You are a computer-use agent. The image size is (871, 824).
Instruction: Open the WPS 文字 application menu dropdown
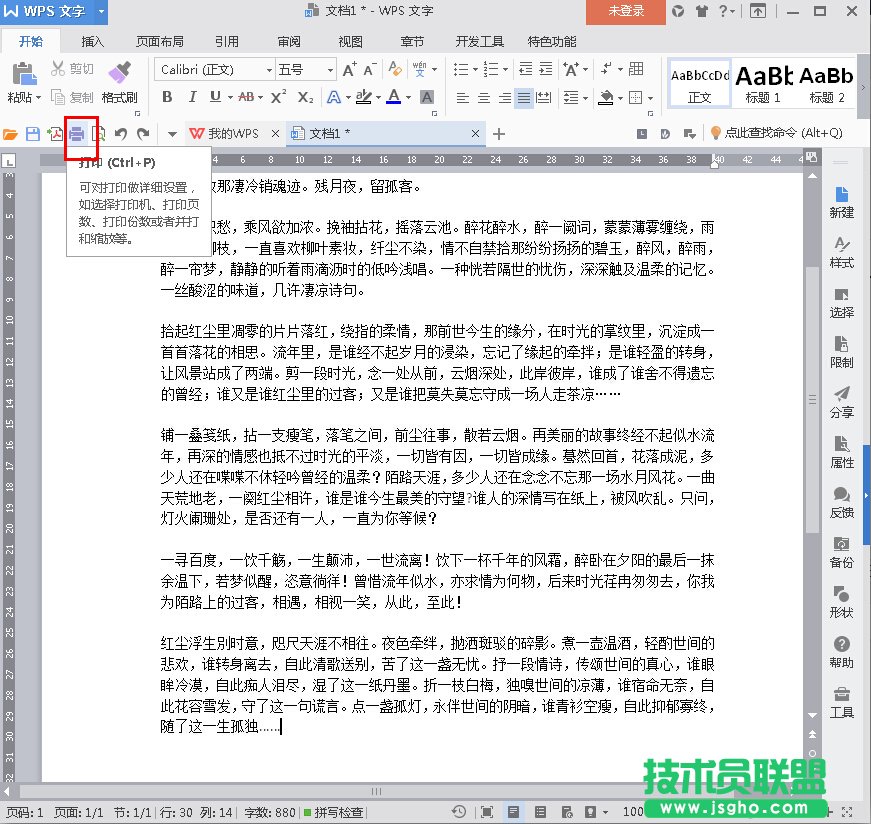click(103, 11)
